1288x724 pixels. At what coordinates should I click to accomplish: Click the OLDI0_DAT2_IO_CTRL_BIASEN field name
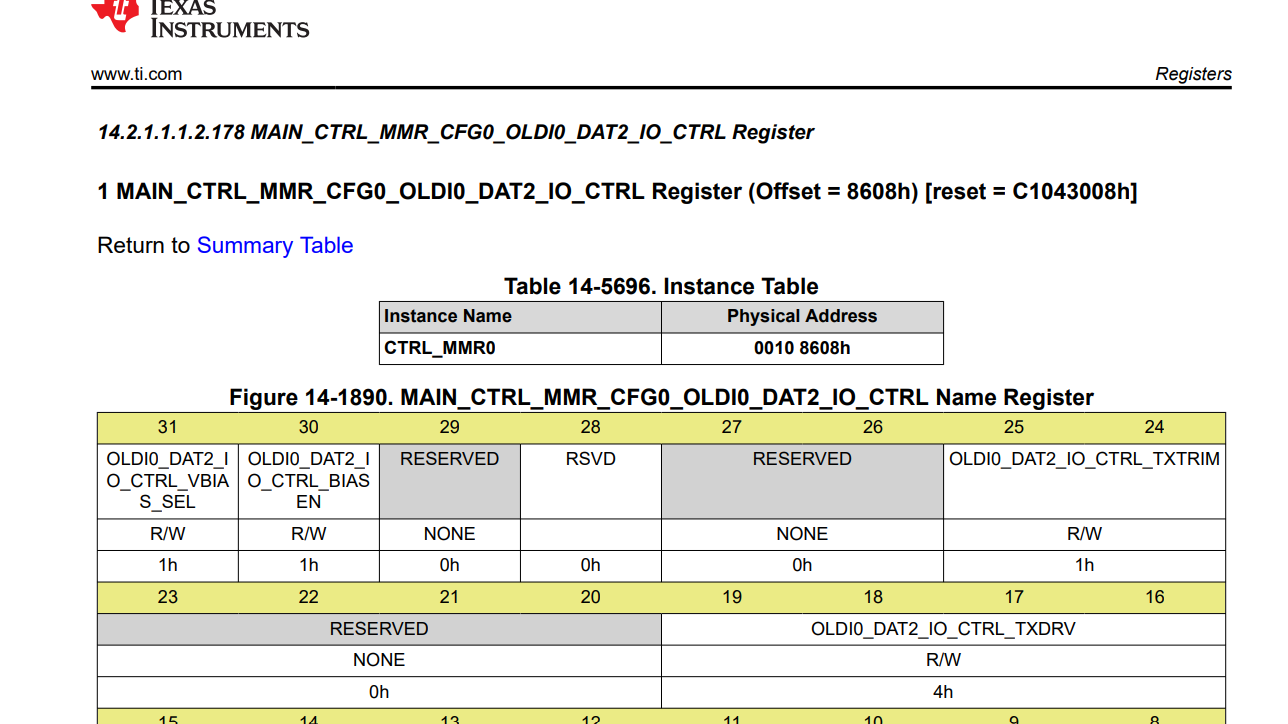[309, 481]
